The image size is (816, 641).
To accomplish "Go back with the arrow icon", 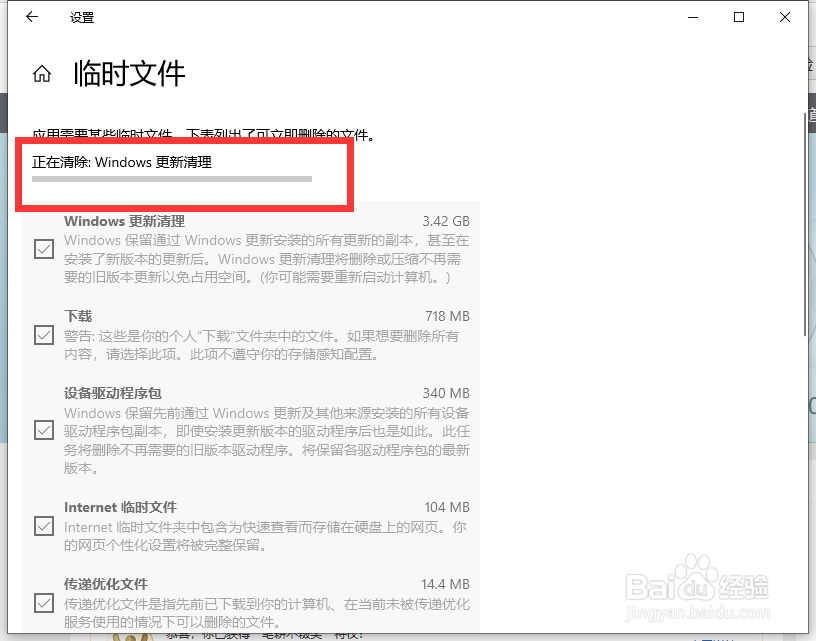I will [x=32, y=17].
